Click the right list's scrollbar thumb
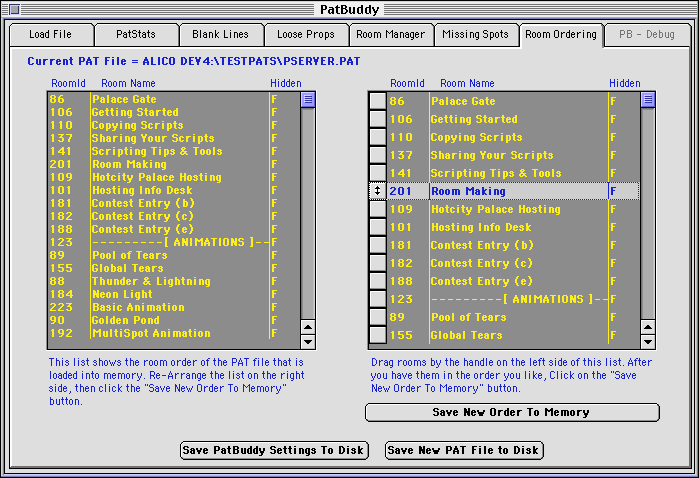This screenshot has height=478, width=699. [x=648, y=99]
